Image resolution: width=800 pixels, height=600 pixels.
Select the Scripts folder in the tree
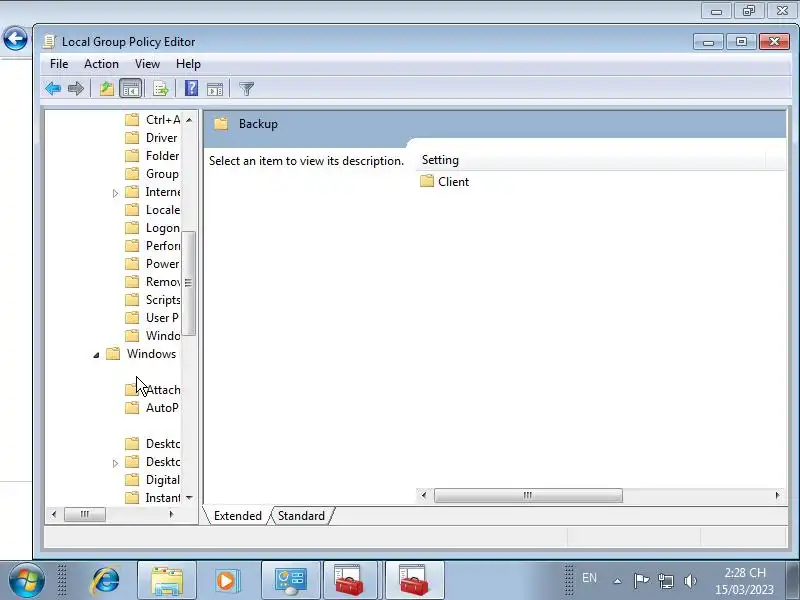pyautogui.click(x=153, y=300)
